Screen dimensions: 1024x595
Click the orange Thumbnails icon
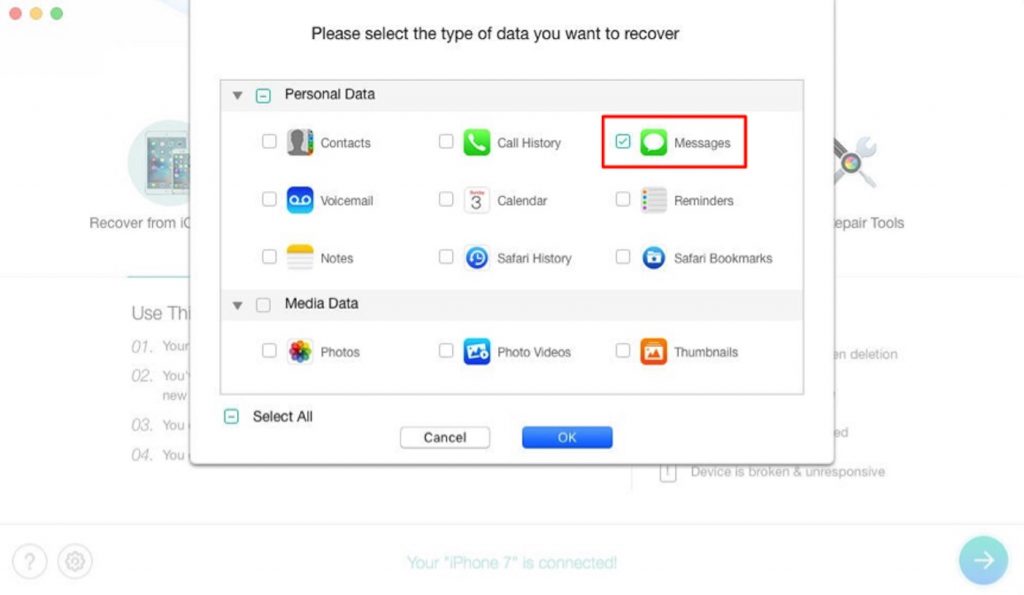pyautogui.click(x=653, y=351)
